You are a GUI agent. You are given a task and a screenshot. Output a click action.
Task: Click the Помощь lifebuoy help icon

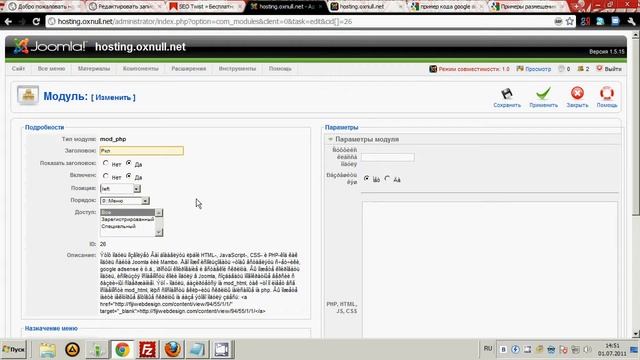(x=607, y=93)
